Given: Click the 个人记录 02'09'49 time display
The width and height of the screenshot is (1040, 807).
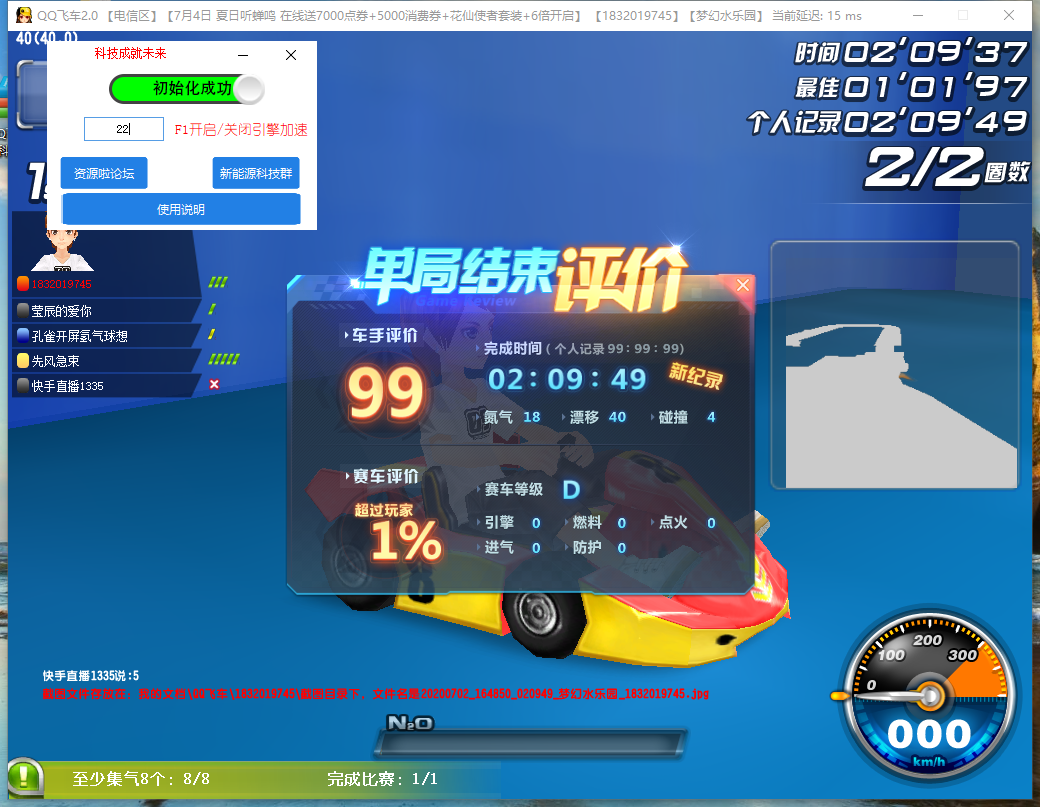Looking at the screenshot, I should pos(887,122).
